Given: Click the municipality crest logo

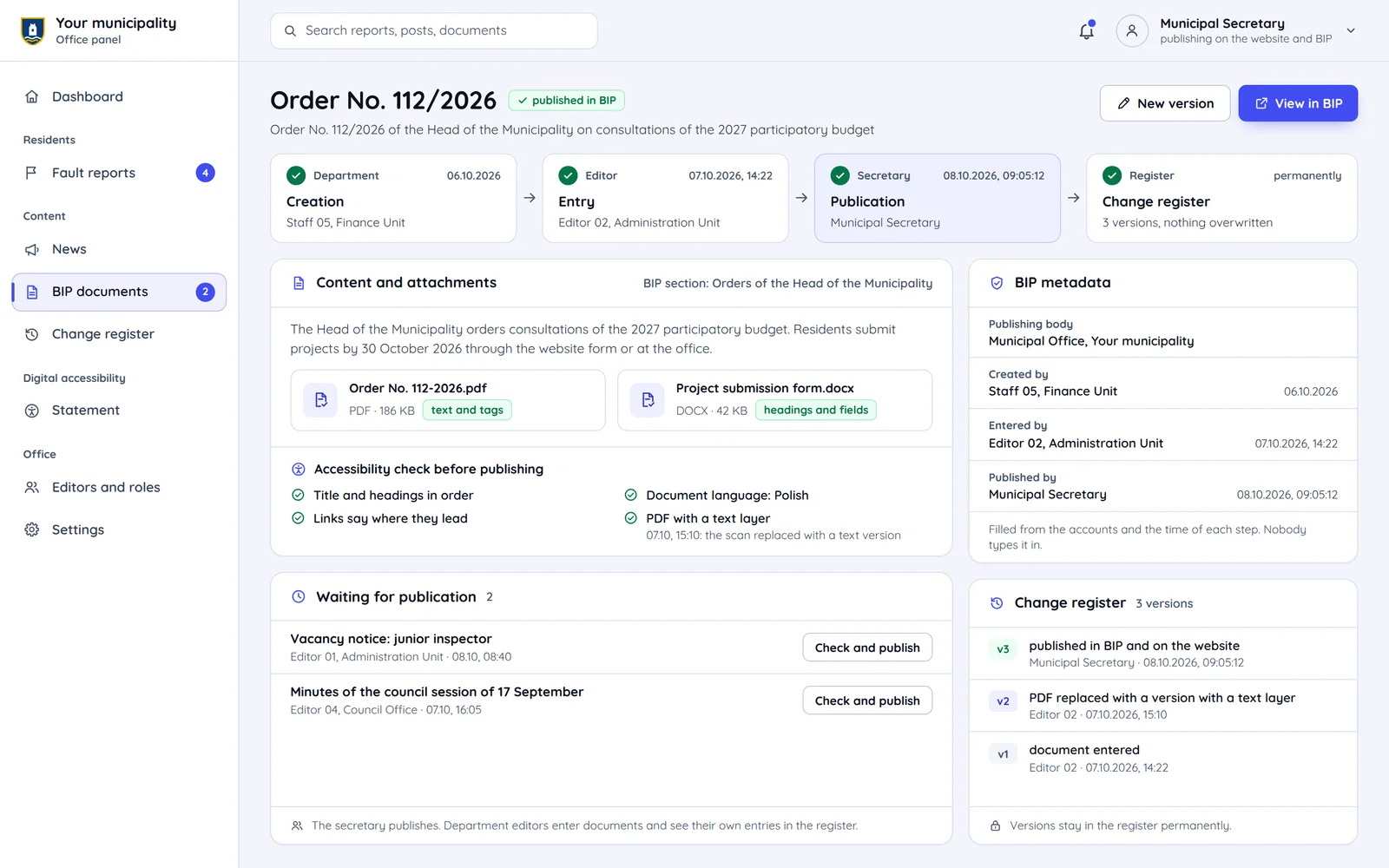Looking at the screenshot, I should (33, 31).
